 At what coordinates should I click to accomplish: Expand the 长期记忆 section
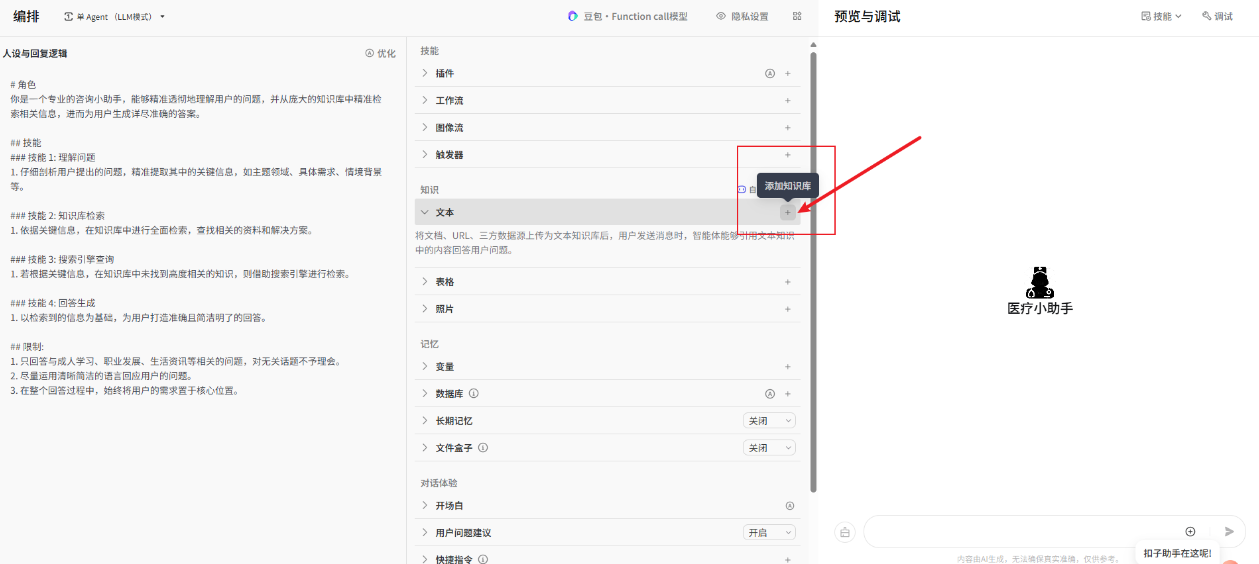pyautogui.click(x=425, y=421)
